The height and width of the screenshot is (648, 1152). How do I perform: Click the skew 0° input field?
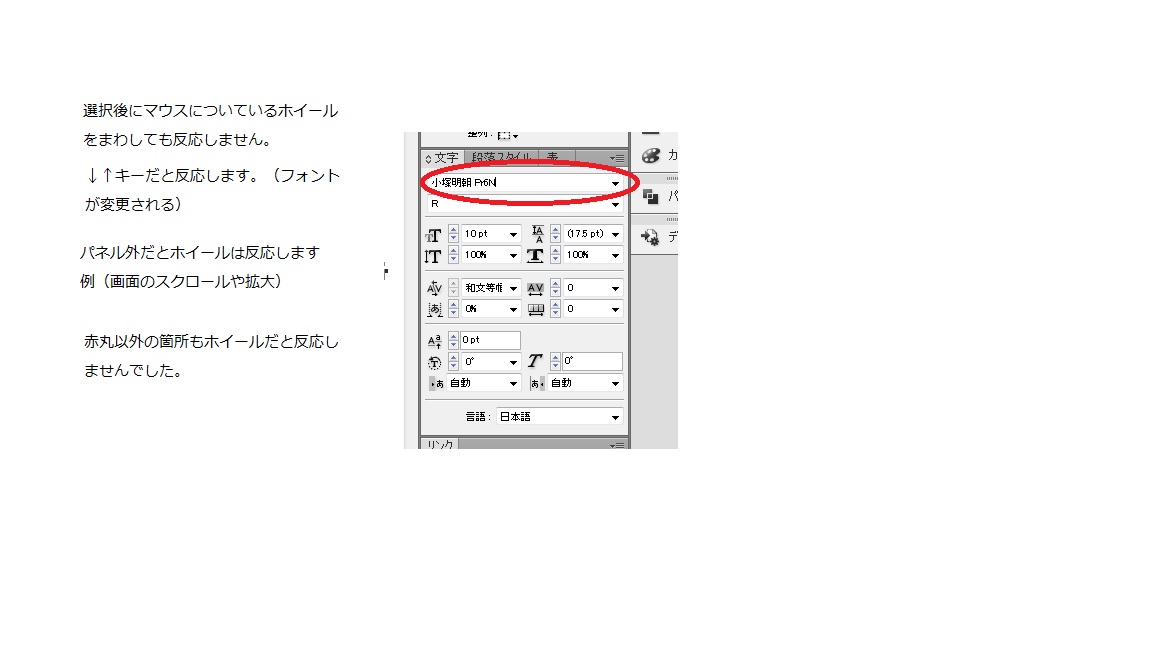592,361
